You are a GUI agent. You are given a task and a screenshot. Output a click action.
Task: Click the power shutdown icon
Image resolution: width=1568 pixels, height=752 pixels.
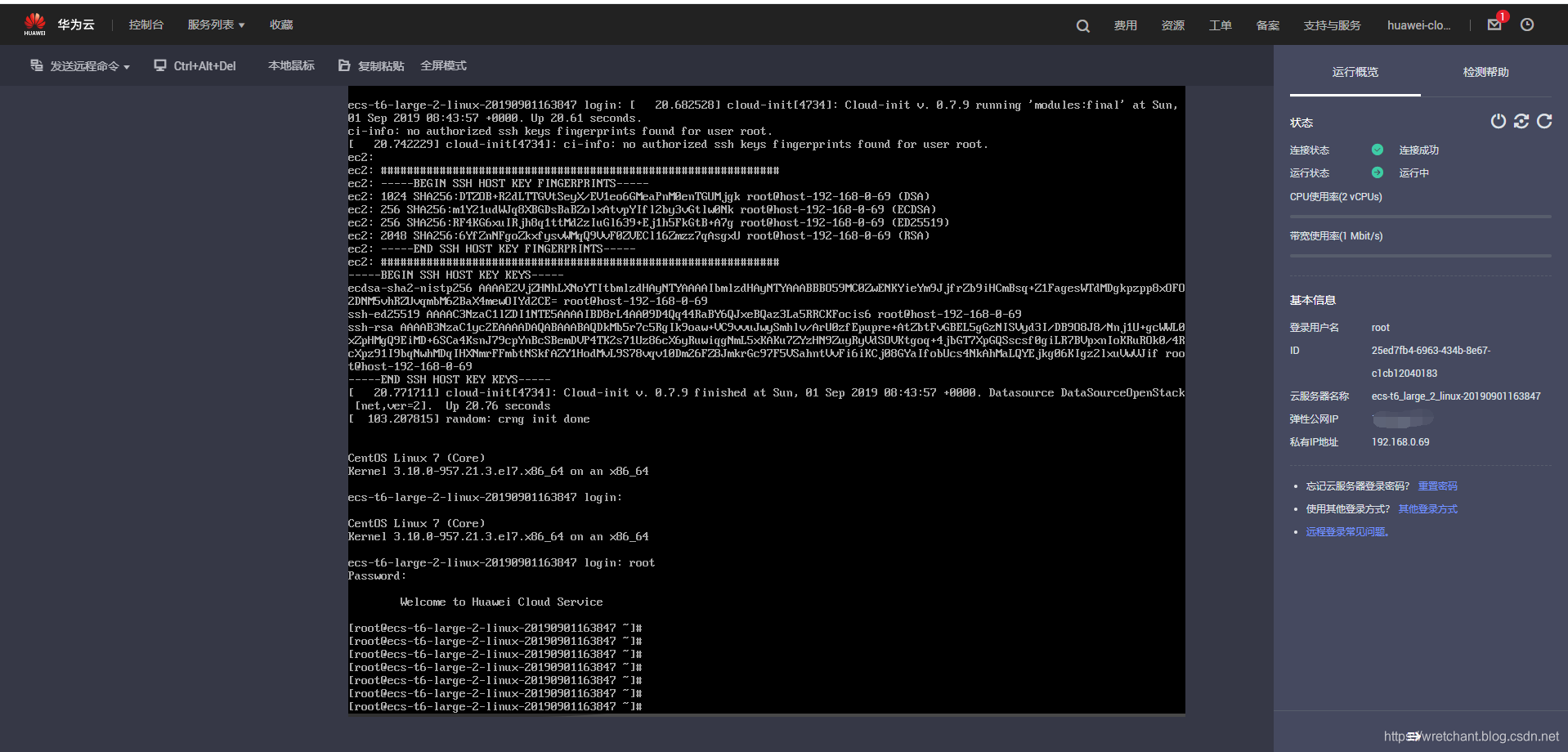(x=1498, y=121)
